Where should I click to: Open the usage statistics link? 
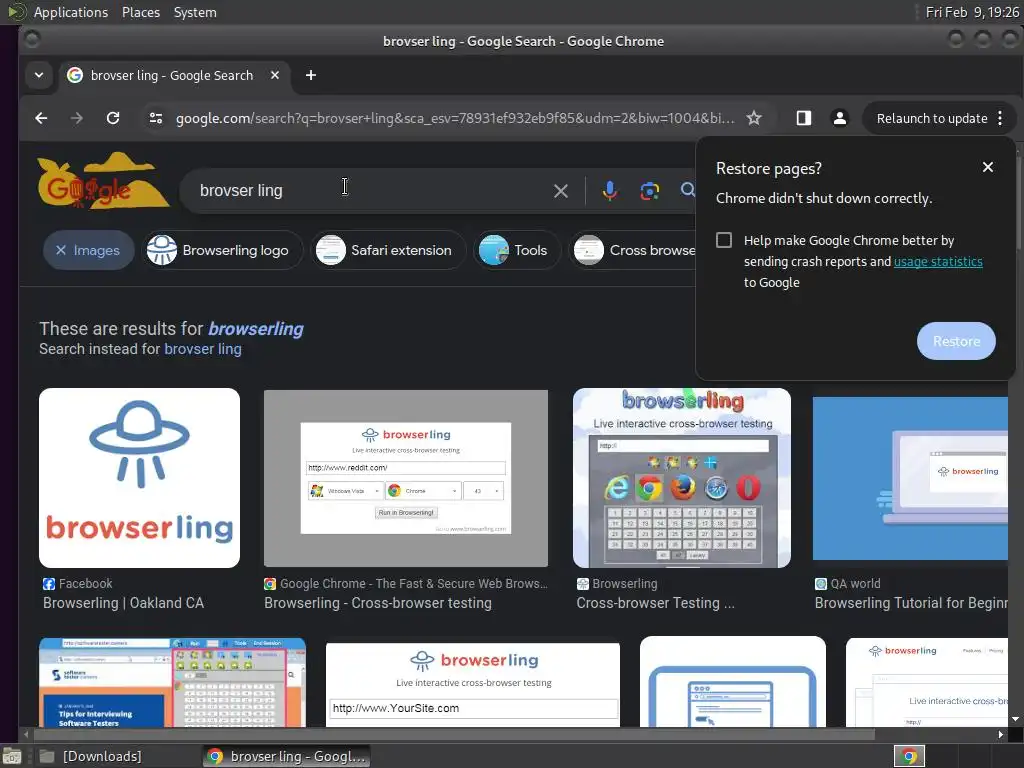(x=938, y=261)
